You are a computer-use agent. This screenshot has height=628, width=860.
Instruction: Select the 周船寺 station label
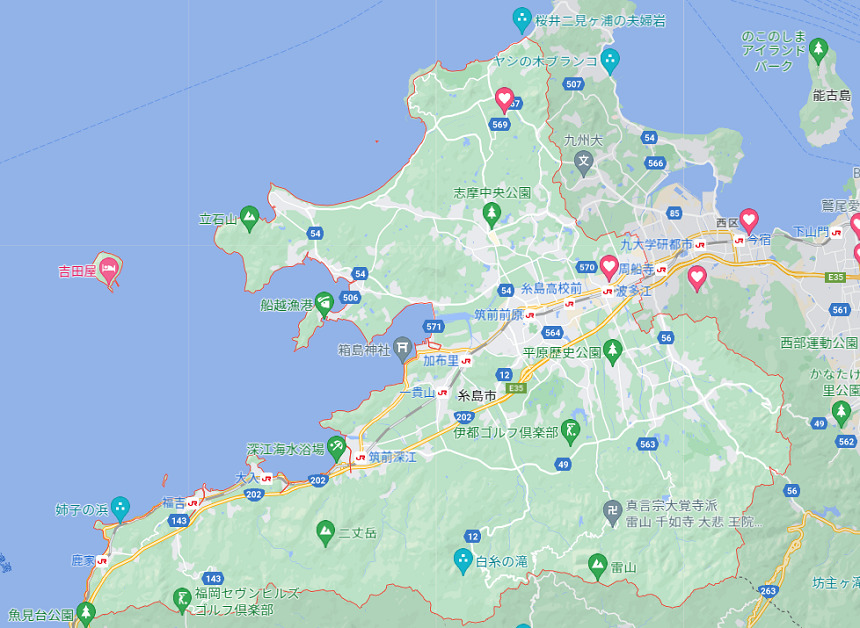636,269
